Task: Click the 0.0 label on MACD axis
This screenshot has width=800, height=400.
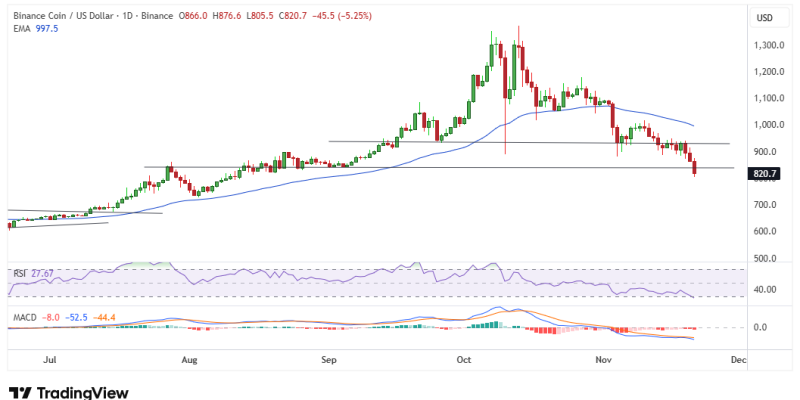Action: coord(761,327)
